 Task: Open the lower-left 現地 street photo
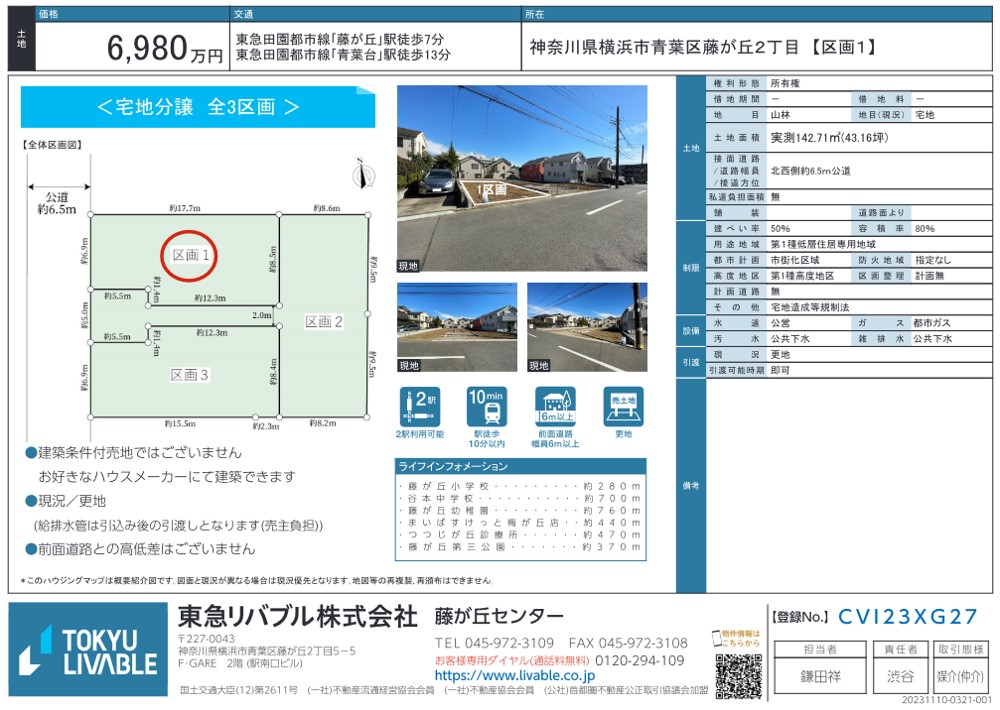tap(456, 327)
